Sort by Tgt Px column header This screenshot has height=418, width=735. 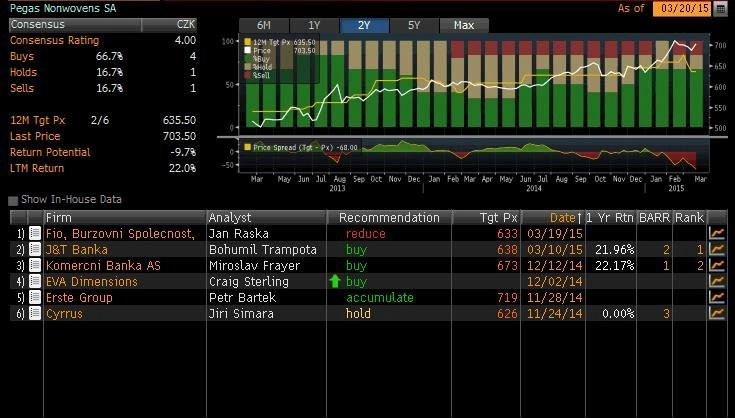tap(486, 217)
